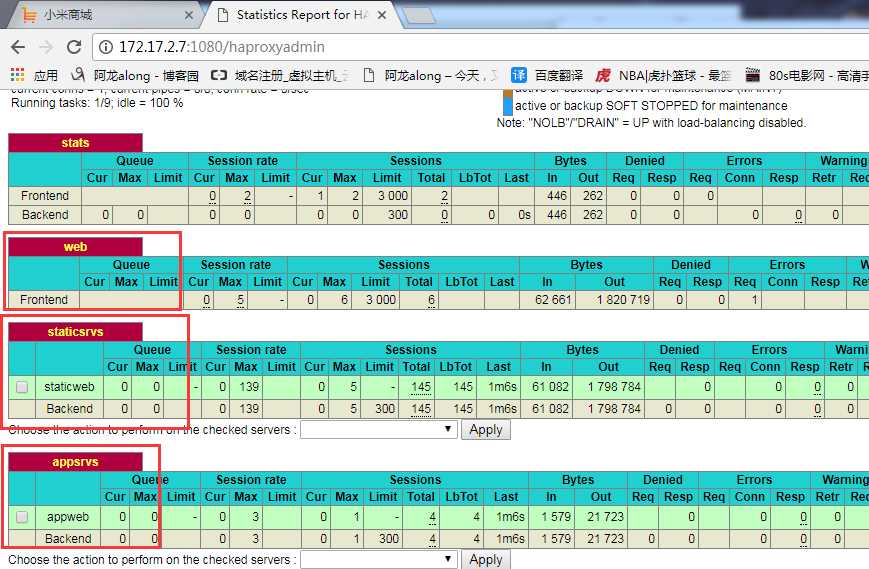Click stats Frontend sessions limit 3 000
The image size is (869, 569).
pos(393,196)
